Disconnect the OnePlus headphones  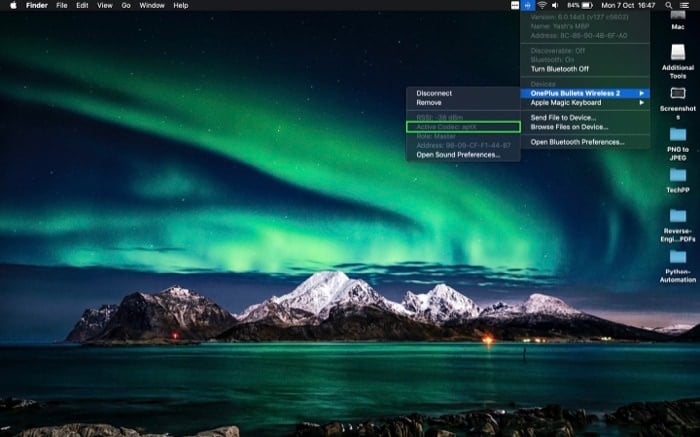coord(463,93)
